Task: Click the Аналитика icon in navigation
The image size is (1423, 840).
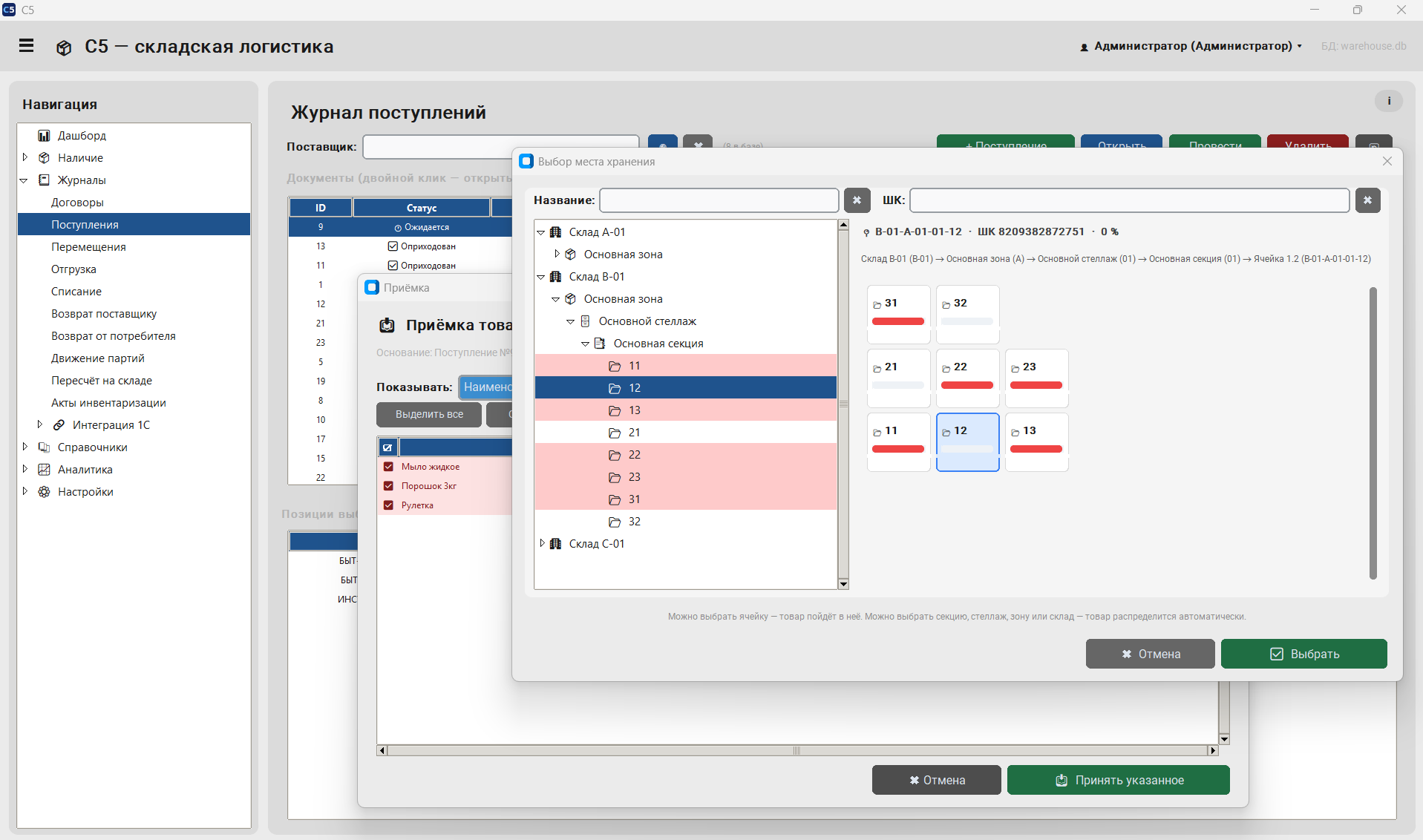Action: tap(44, 470)
